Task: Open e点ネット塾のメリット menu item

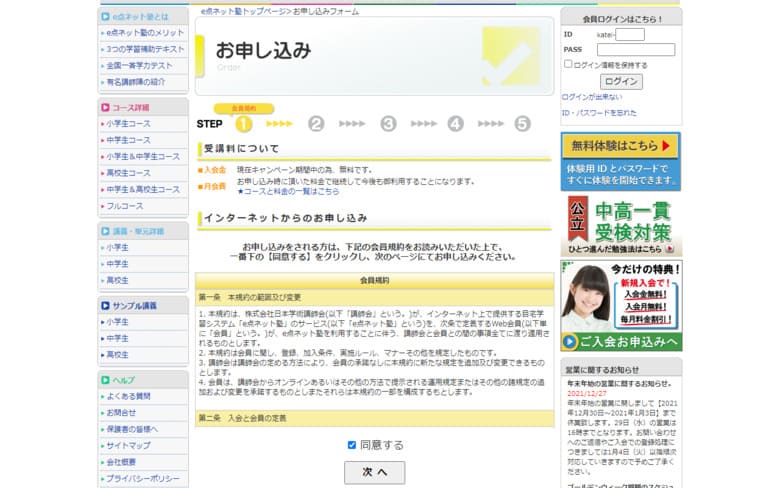Action: [145, 33]
